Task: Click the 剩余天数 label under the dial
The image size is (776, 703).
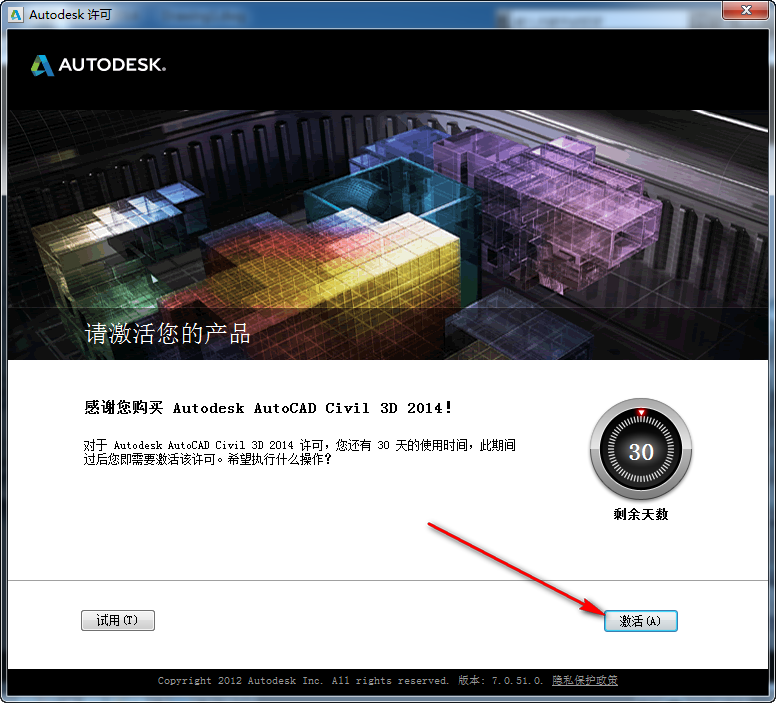Action: (x=641, y=514)
